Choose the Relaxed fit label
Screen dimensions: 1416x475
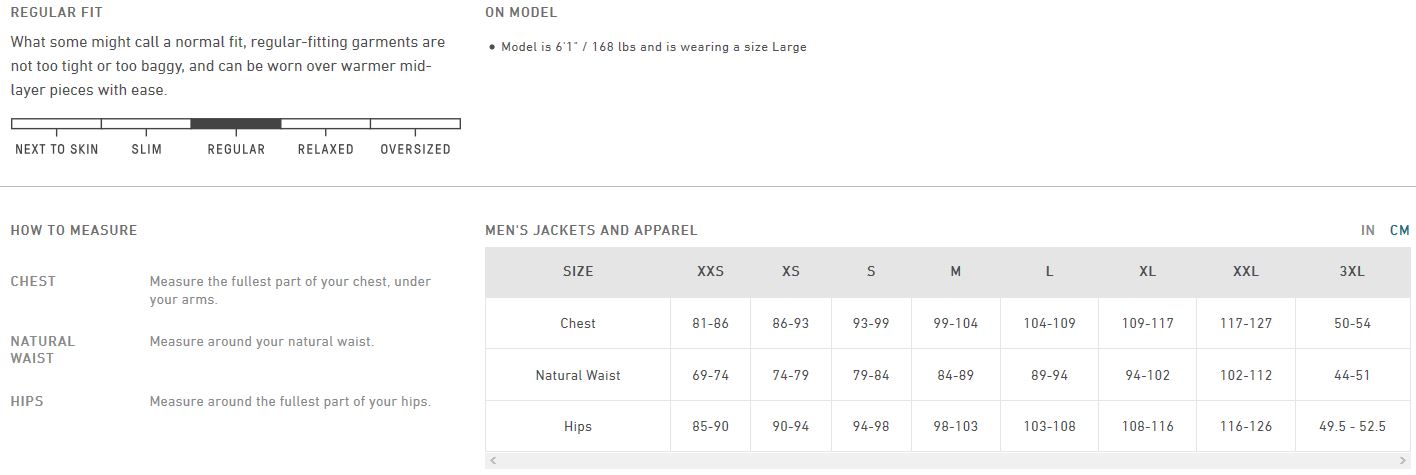tap(325, 149)
